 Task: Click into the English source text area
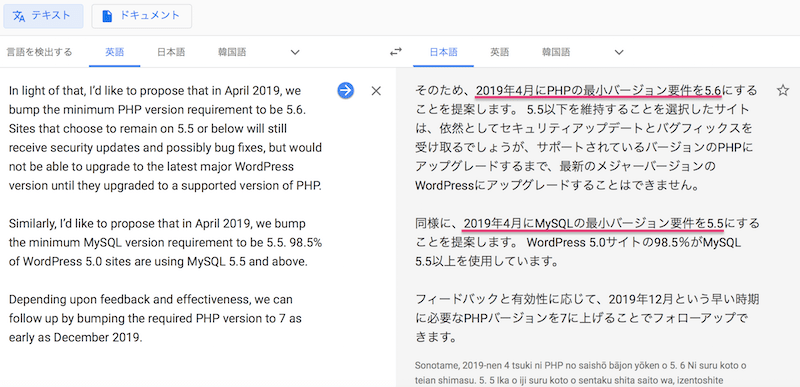coord(166,214)
